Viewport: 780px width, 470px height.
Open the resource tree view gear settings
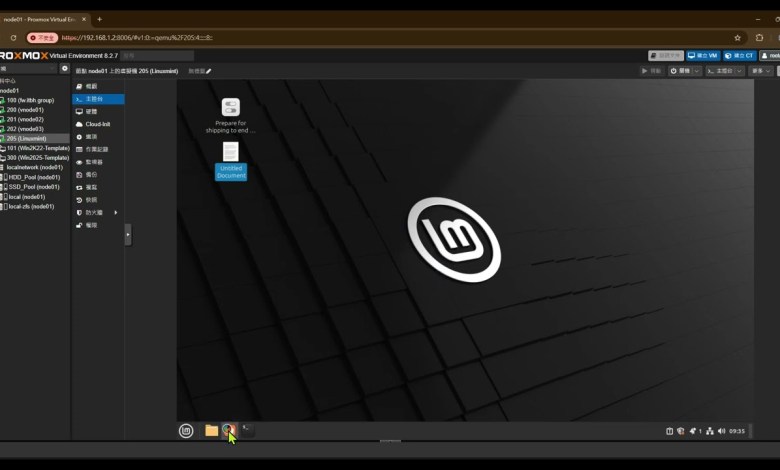pos(65,68)
